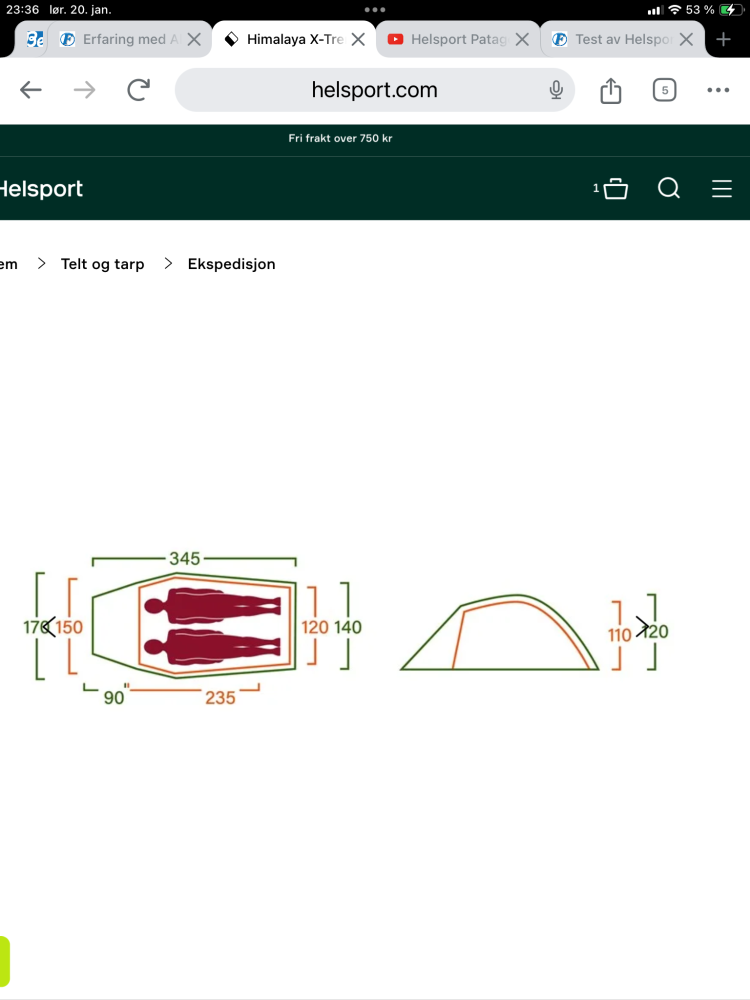
Task: Show the next product image
Action: [642, 627]
